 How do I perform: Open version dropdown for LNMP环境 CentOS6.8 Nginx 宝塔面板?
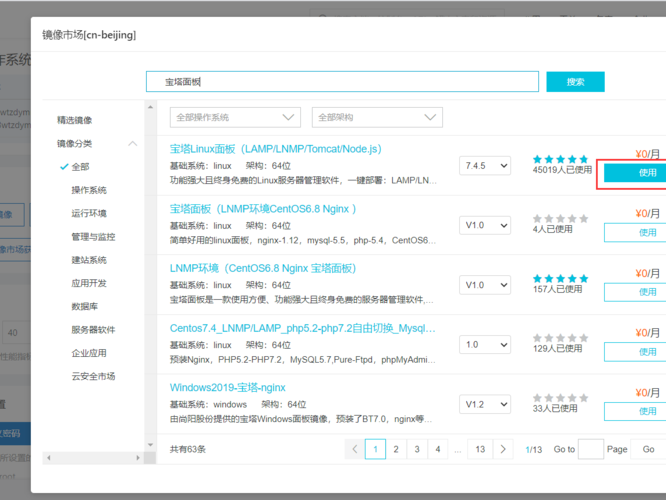[x=485, y=285]
